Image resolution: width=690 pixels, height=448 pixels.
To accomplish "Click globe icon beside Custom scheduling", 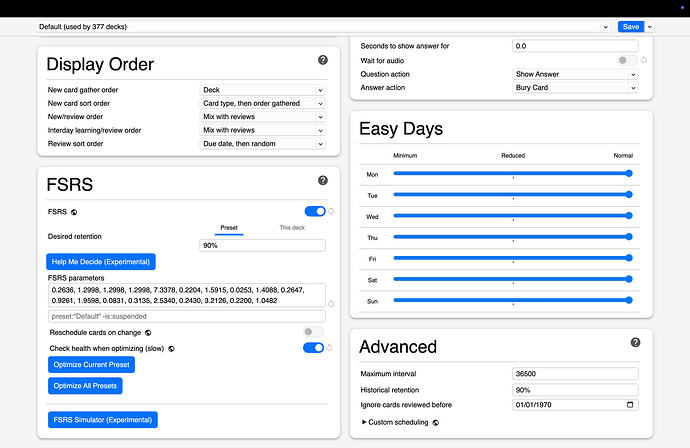I will coord(436,422).
